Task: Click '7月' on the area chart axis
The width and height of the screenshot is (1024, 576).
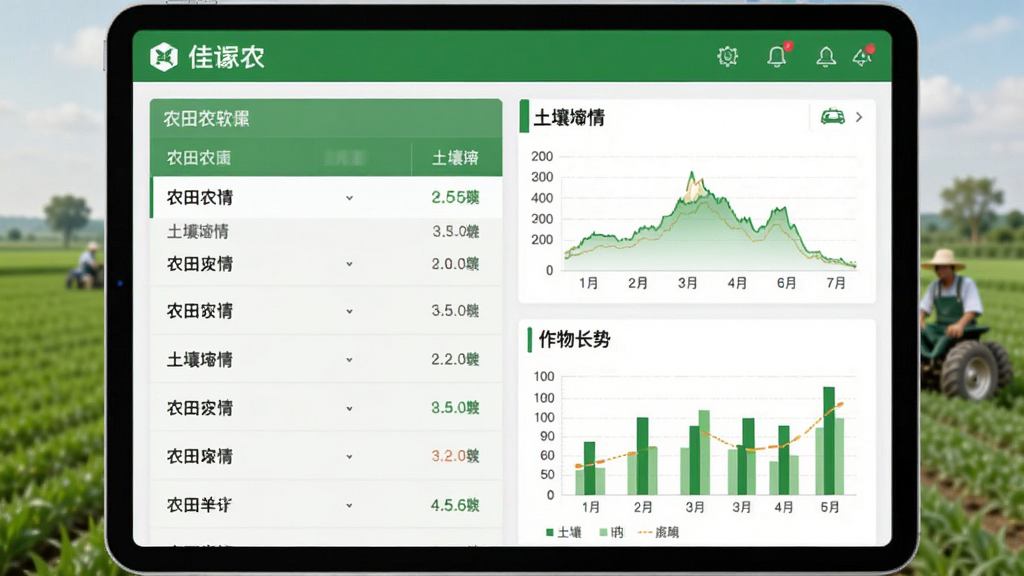Action: coord(836,283)
